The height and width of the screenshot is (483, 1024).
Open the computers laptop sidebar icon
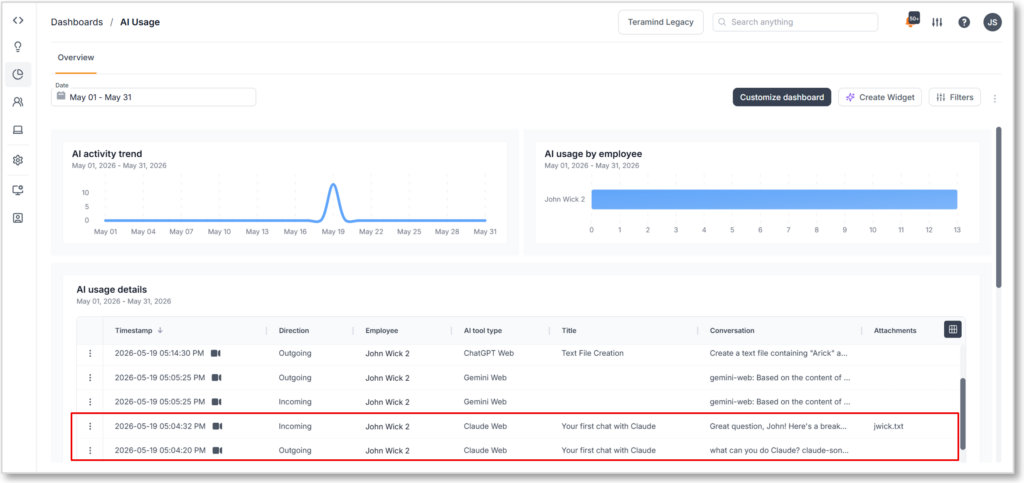coord(18,130)
